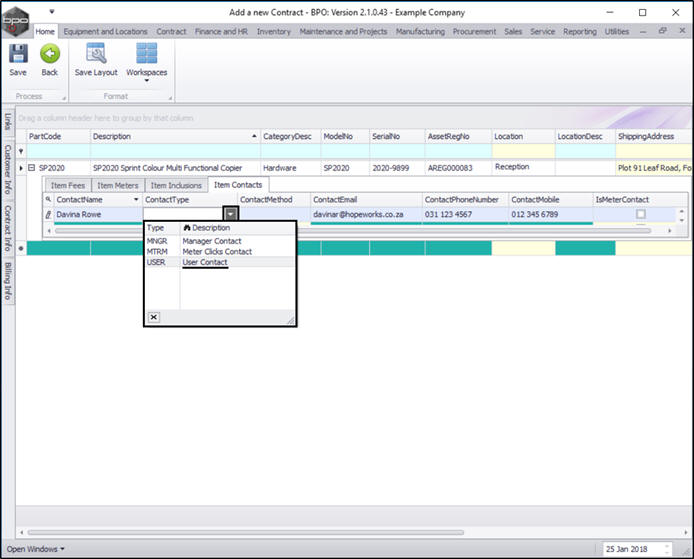Screen dimensions: 694x559
Task: Click the bottom horizontal scrollbar
Action: (x=246, y=532)
